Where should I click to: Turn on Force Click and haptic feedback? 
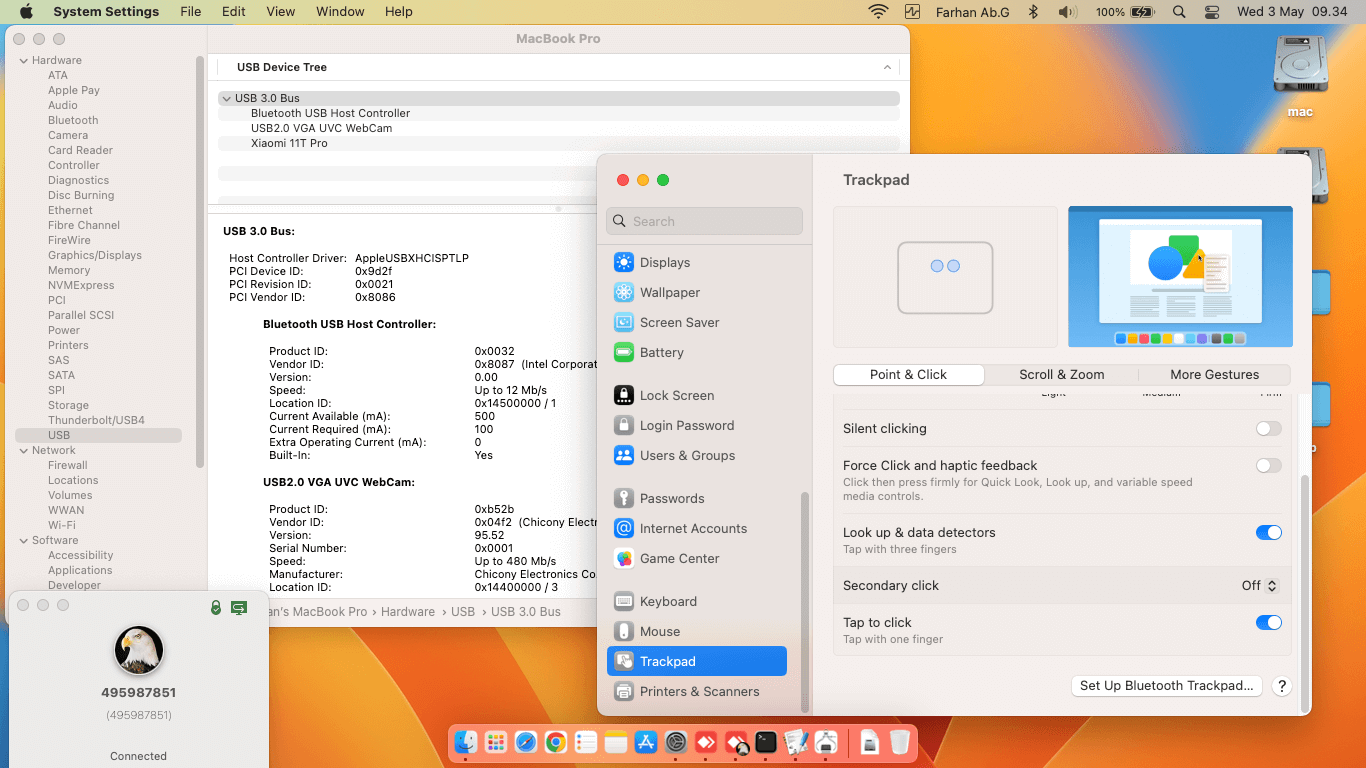pyautogui.click(x=1268, y=465)
